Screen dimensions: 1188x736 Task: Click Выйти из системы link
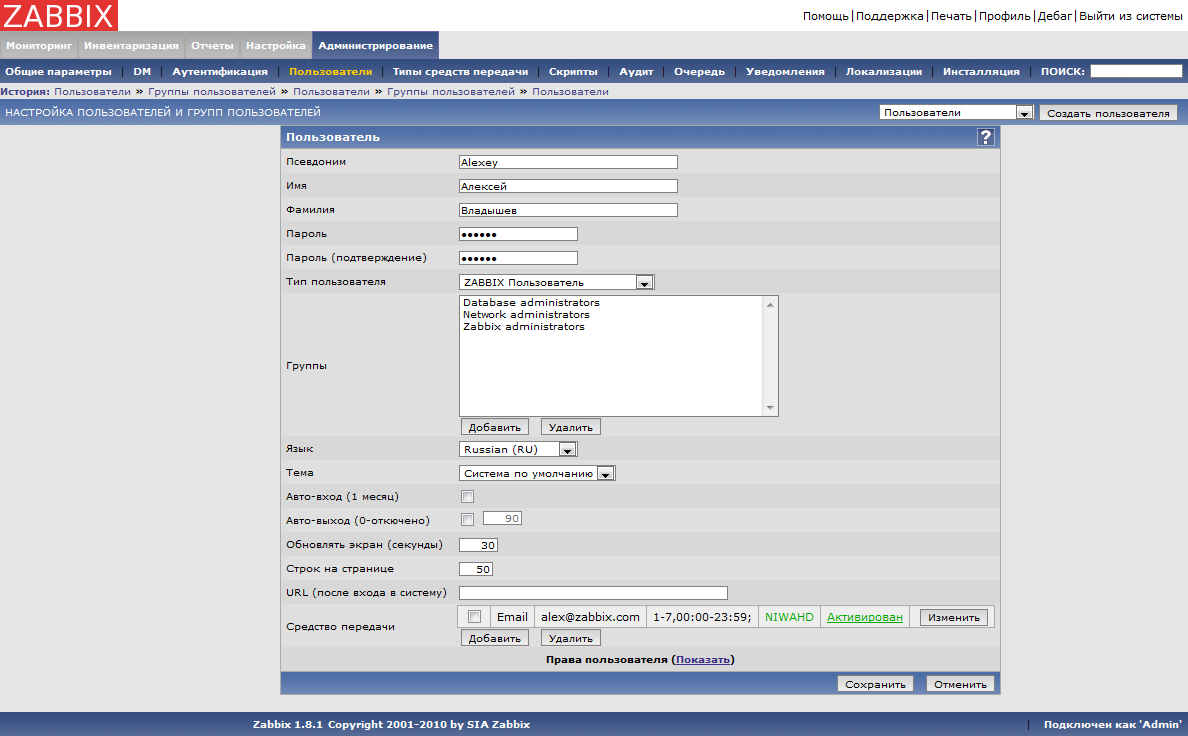pyautogui.click(x=1130, y=16)
